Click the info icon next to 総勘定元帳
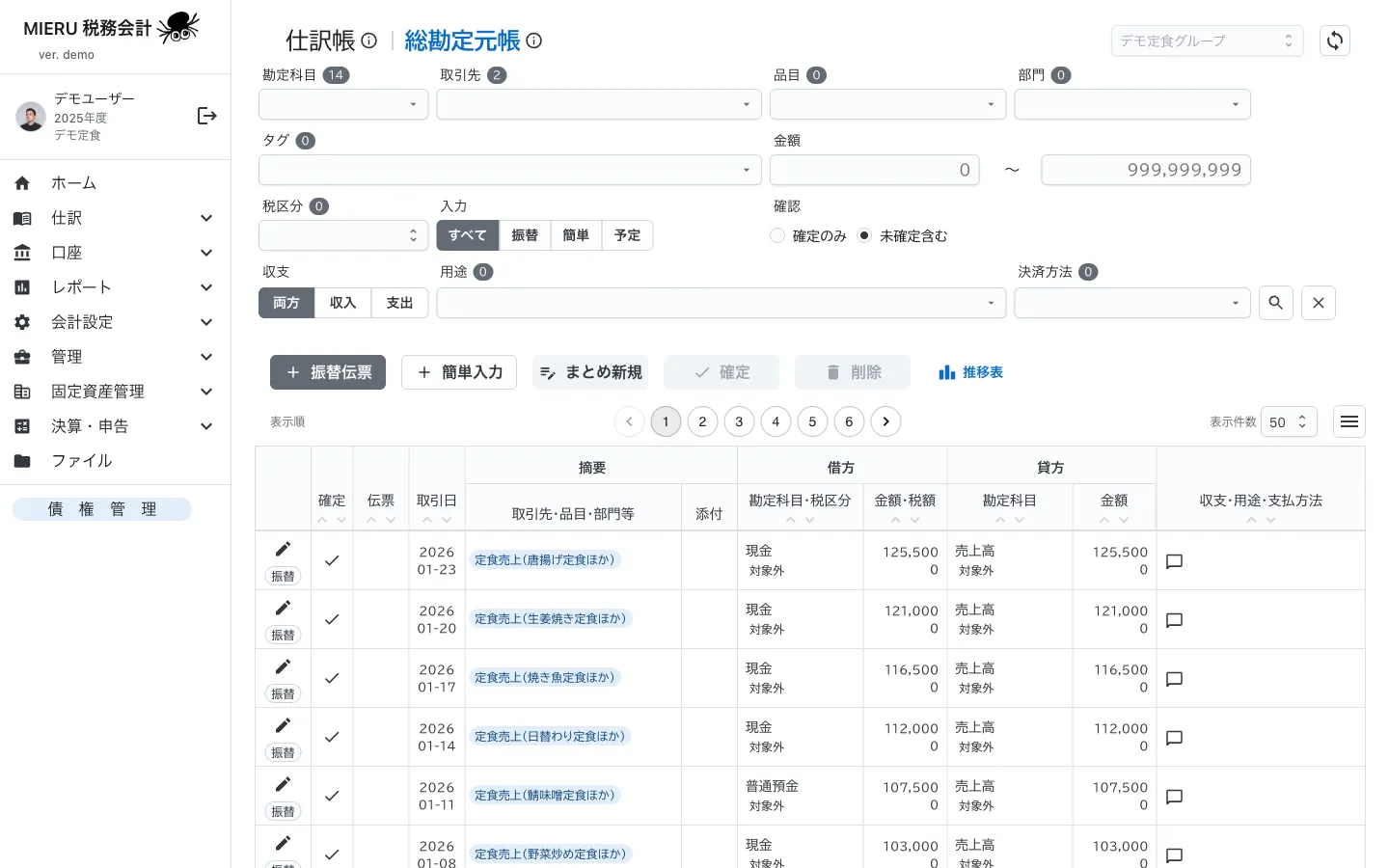This screenshot has height=868, width=1389. click(x=534, y=41)
